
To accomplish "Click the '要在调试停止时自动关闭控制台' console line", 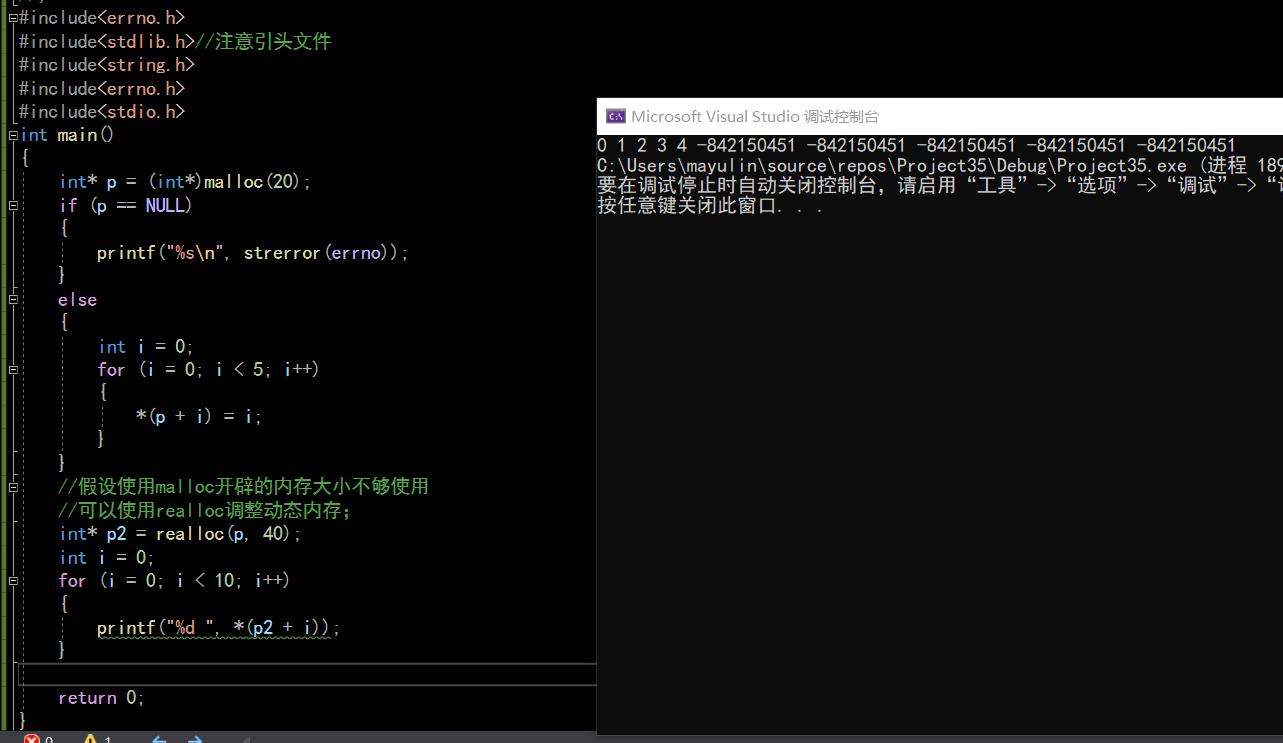I will tap(940, 186).
